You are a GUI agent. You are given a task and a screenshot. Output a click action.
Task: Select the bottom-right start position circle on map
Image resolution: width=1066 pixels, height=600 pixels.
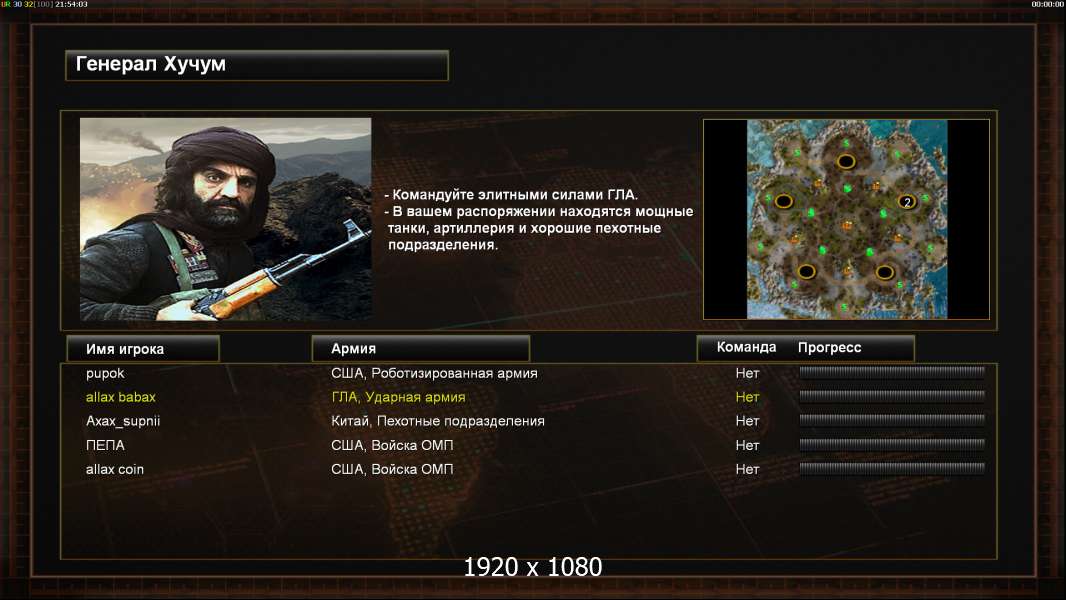click(x=884, y=272)
